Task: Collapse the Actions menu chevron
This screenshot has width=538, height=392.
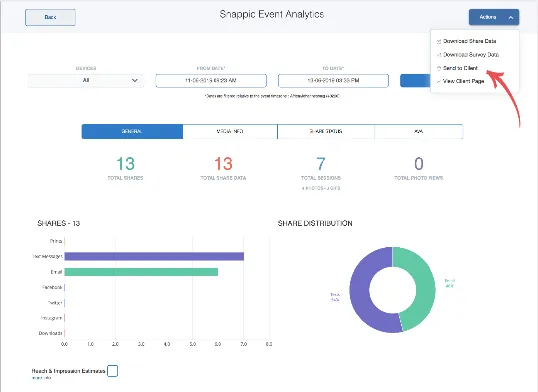Action: 511,17
